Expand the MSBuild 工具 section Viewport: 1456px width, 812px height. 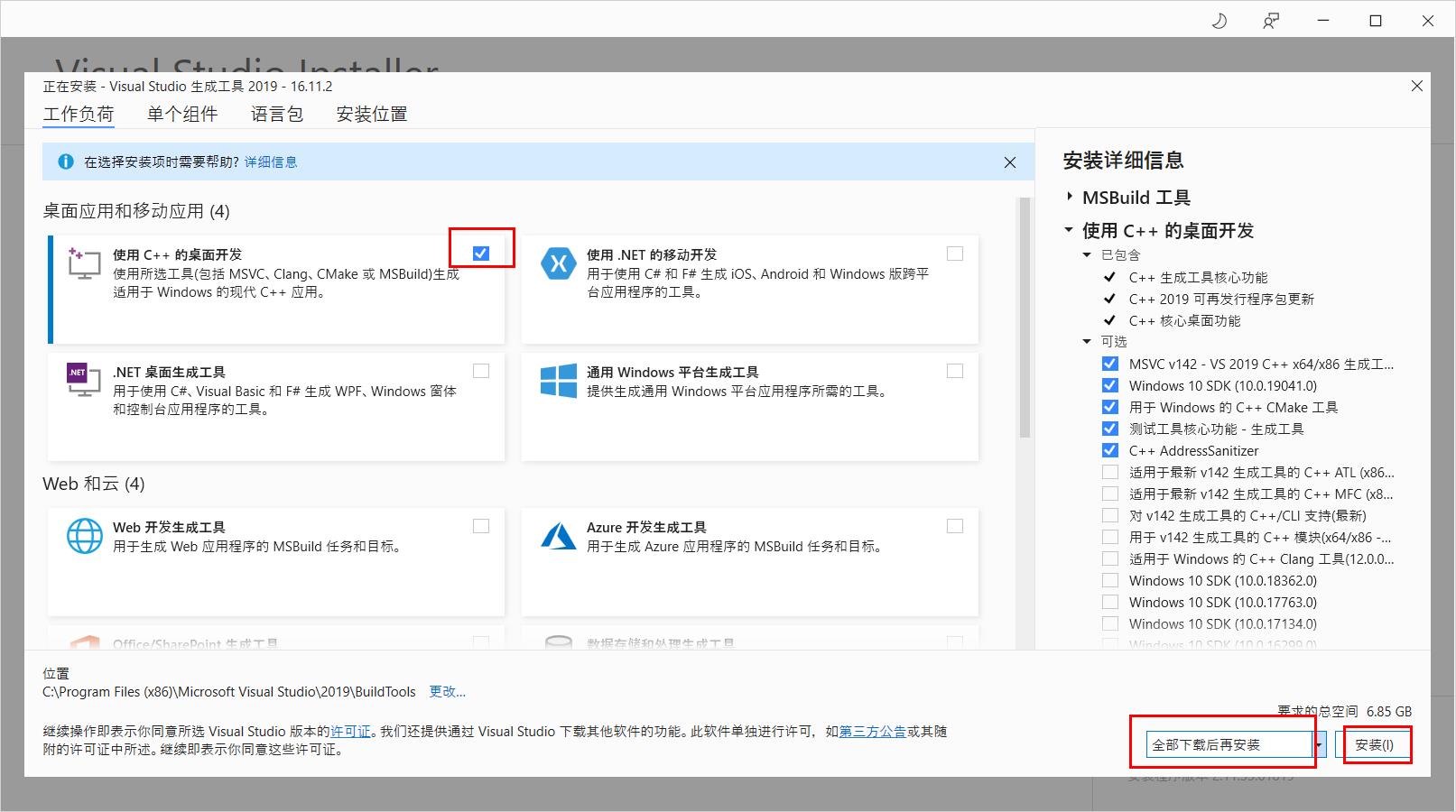(1070, 197)
